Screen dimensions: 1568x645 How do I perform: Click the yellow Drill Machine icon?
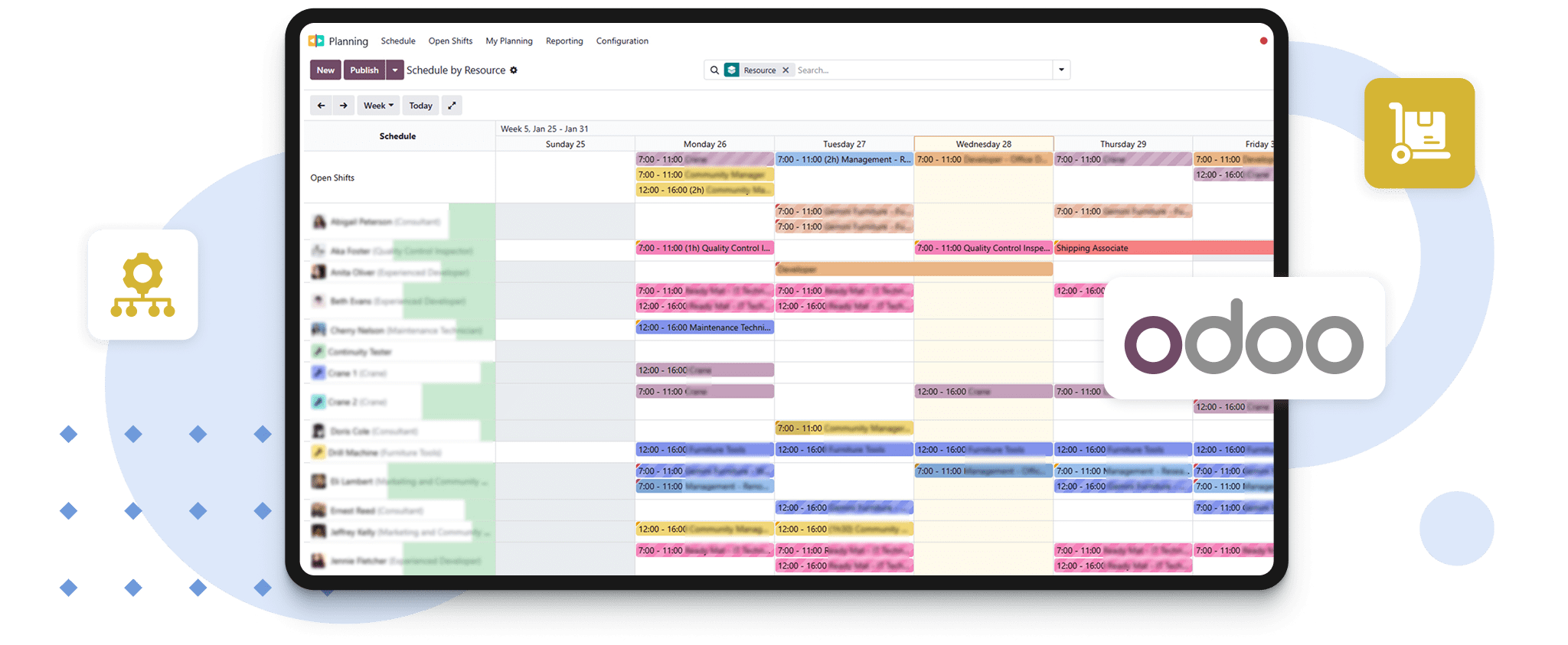(x=318, y=452)
